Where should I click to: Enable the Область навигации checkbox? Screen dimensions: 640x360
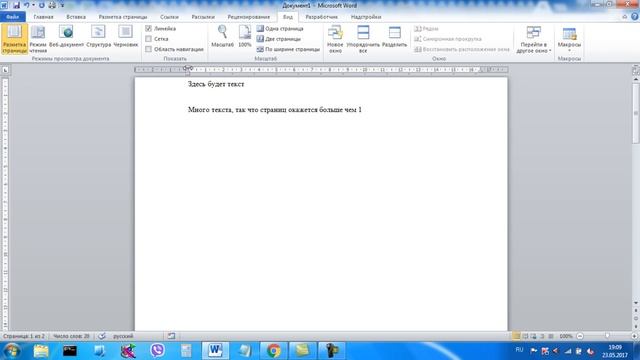[x=149, y=49]
